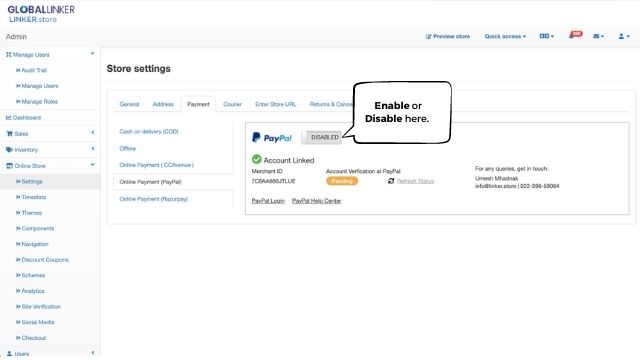Open Themes under Online Store
Image resolution: width=640 pixels, height=360 pixels.
click(x=31, y=213)
